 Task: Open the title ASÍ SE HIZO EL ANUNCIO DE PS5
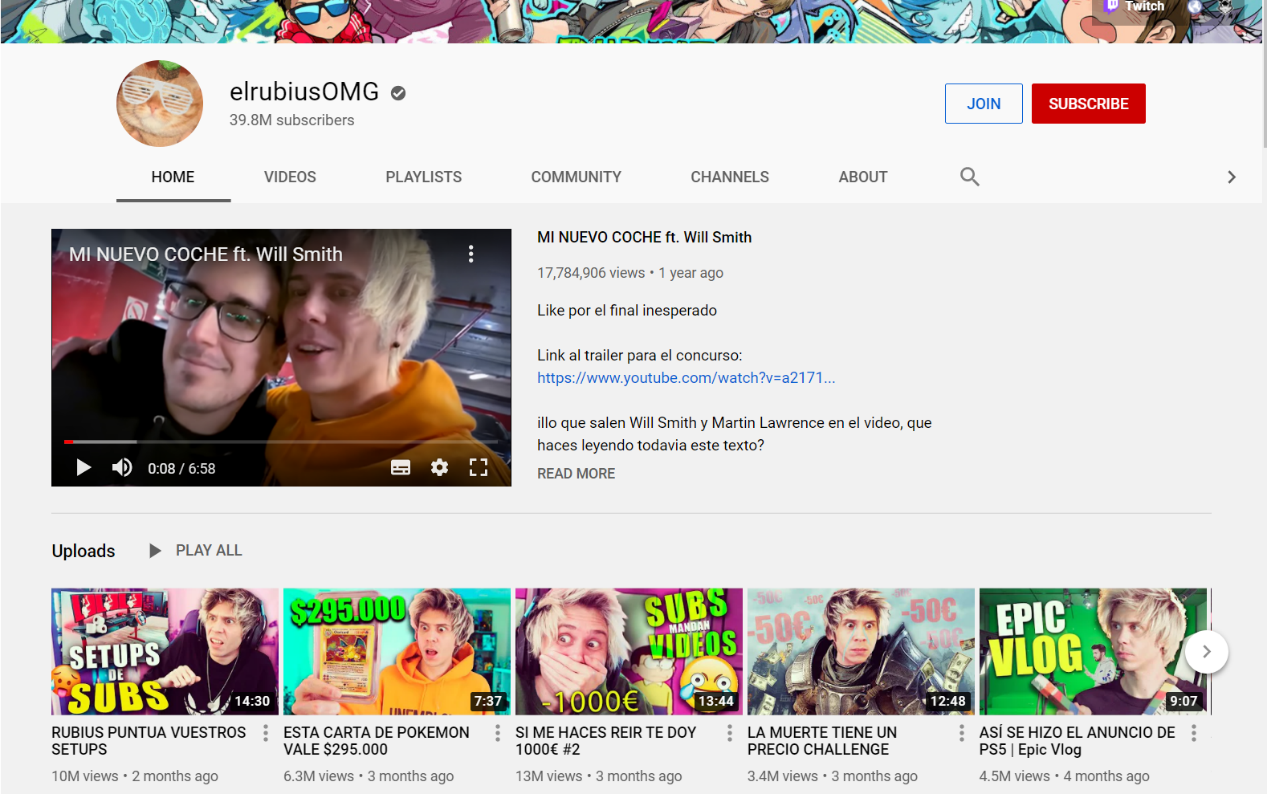1078,741
